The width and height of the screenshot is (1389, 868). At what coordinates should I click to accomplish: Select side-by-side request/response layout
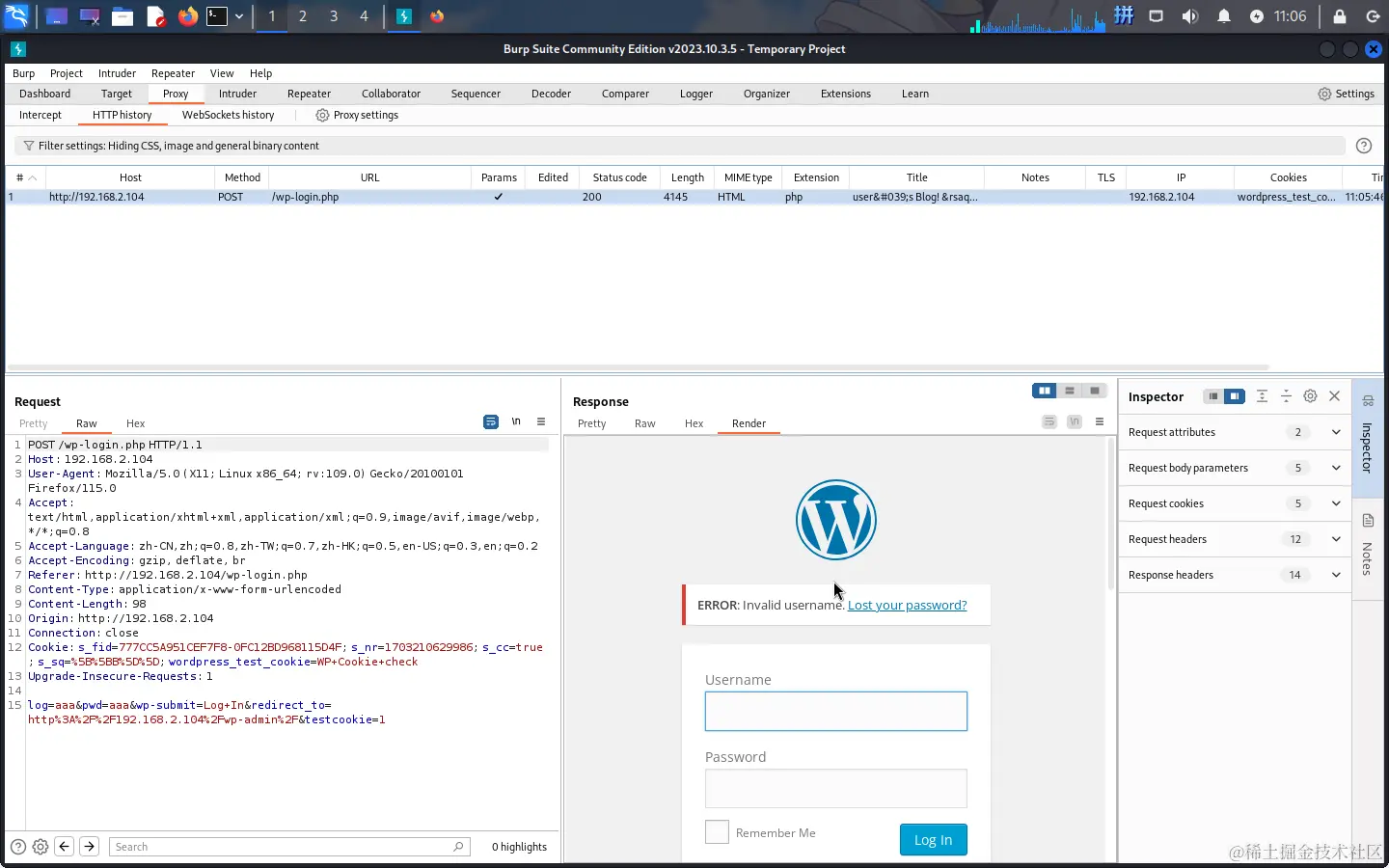pos(1045,391)
